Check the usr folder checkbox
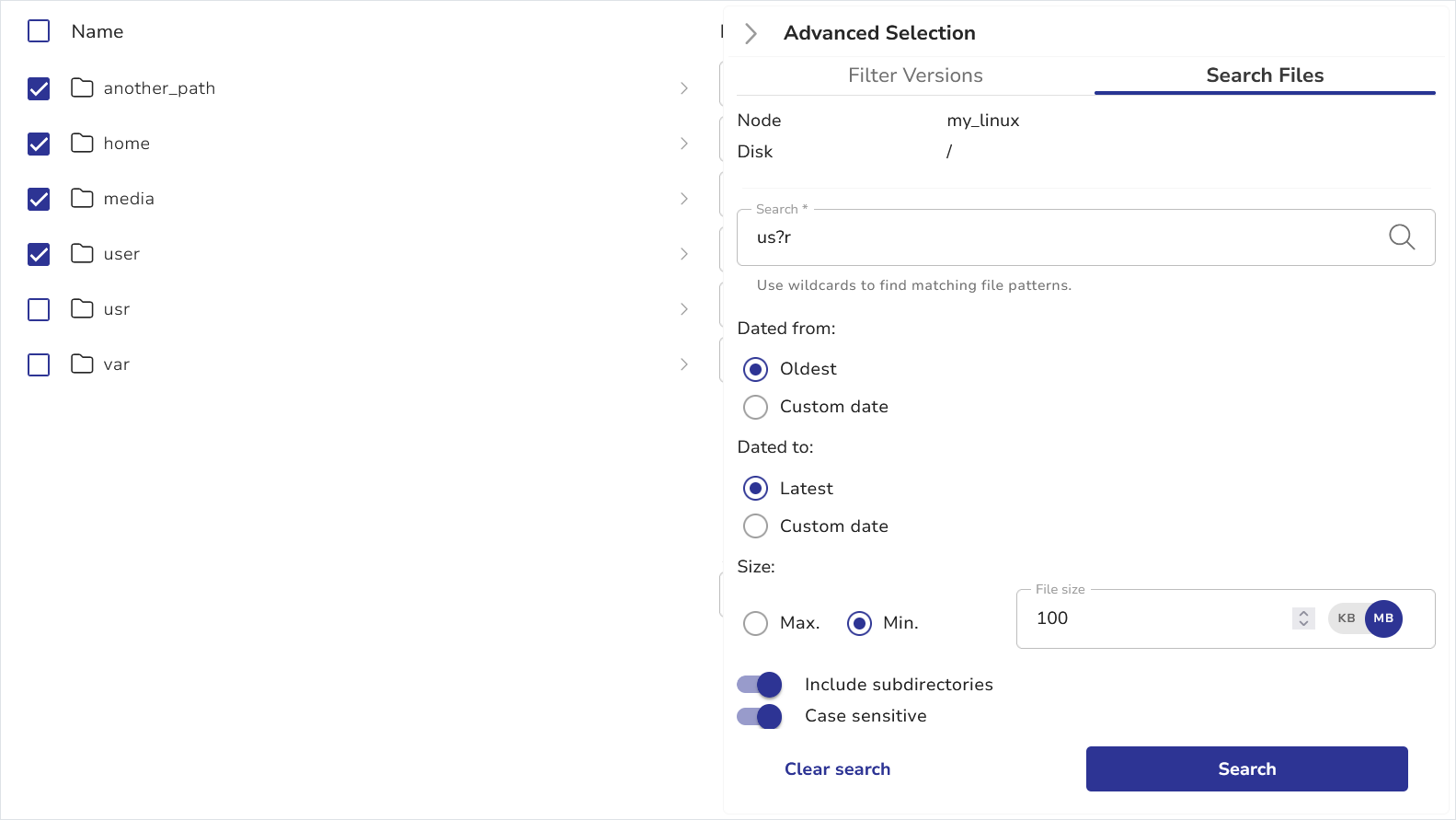The width and height of the screenshot is (1456, 820). click(x=39, y=310)
